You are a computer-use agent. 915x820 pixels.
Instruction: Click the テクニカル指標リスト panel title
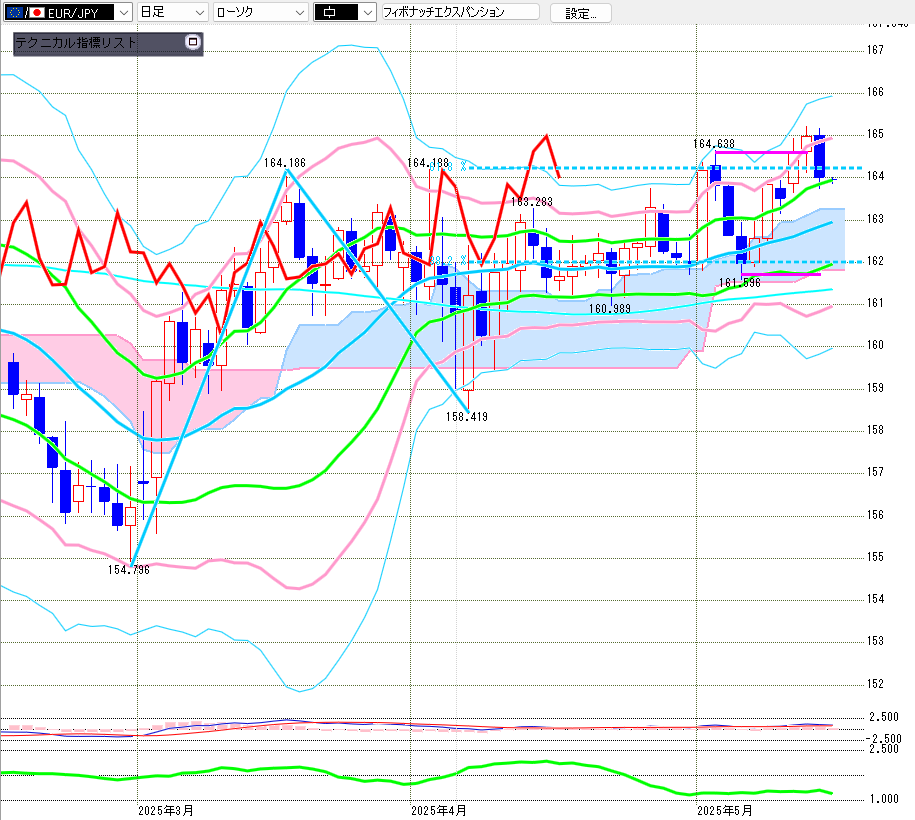coord(75,43)
